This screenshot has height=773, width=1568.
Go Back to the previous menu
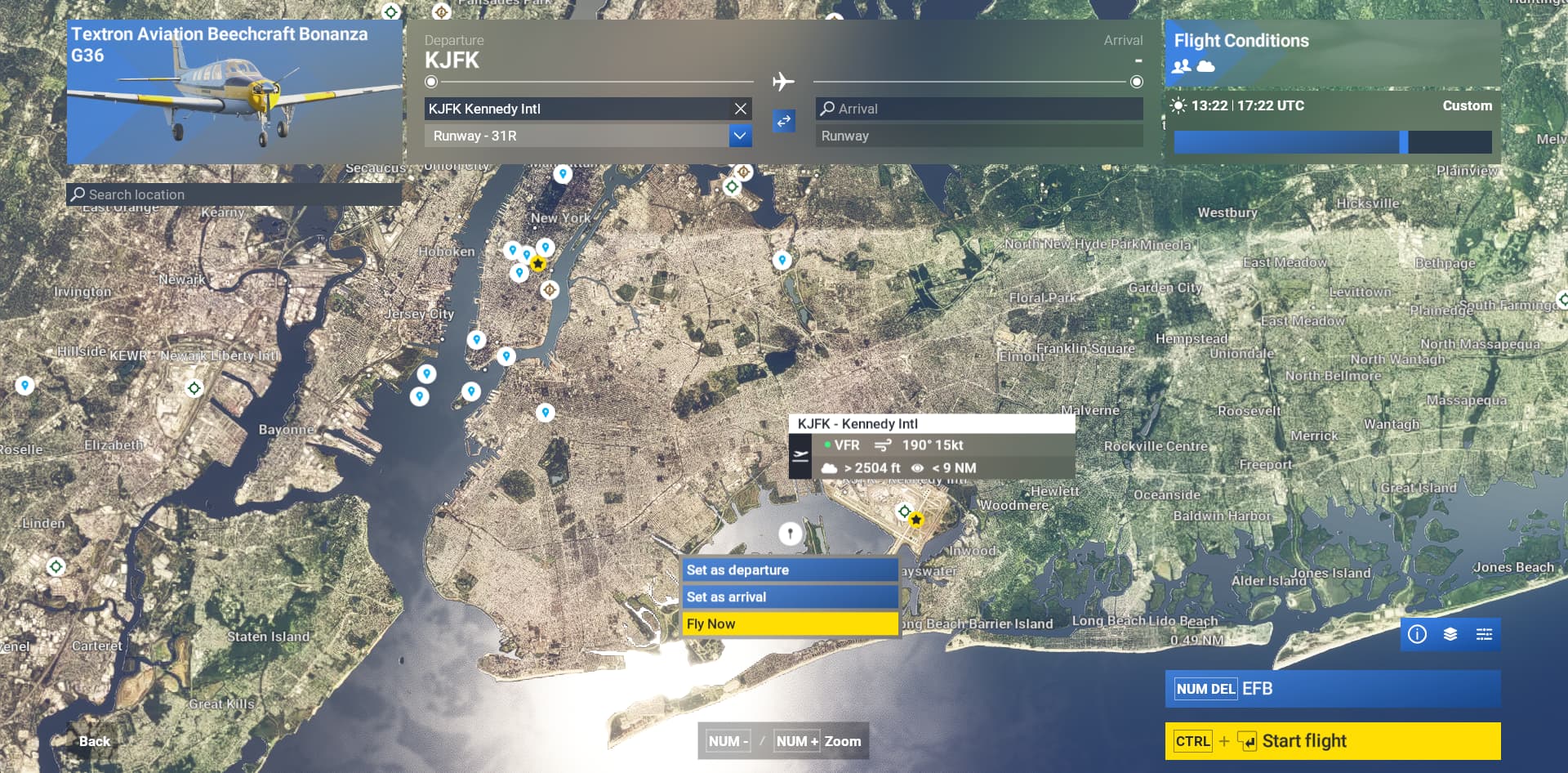click(x=94, y=741)
